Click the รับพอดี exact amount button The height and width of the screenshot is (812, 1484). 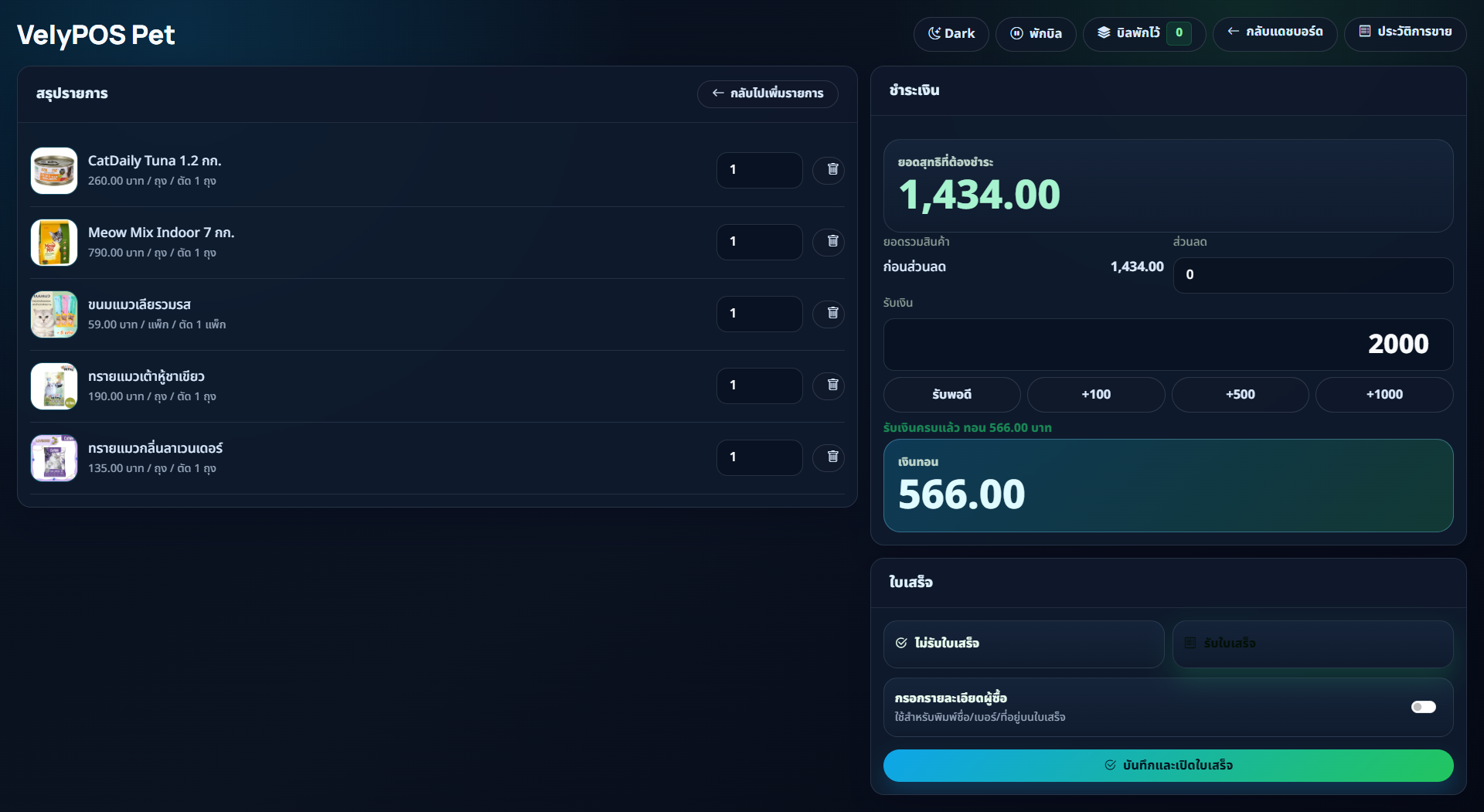pos(951,395)
